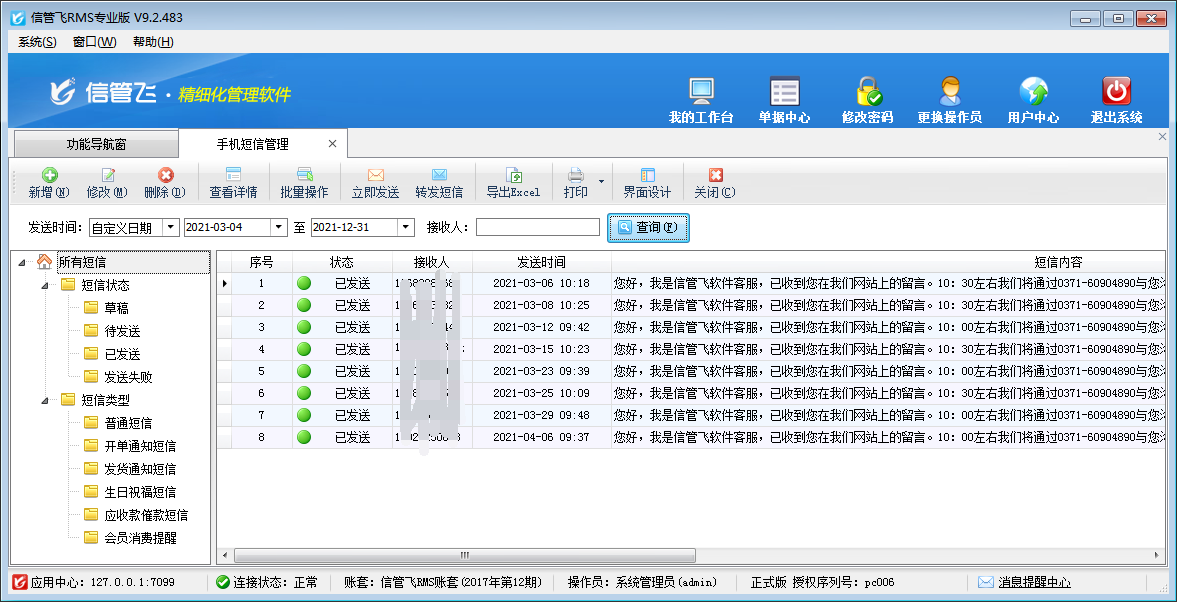Select the 发送失败 tree folder
1177x602 pixels.
[x=128, y=377]
